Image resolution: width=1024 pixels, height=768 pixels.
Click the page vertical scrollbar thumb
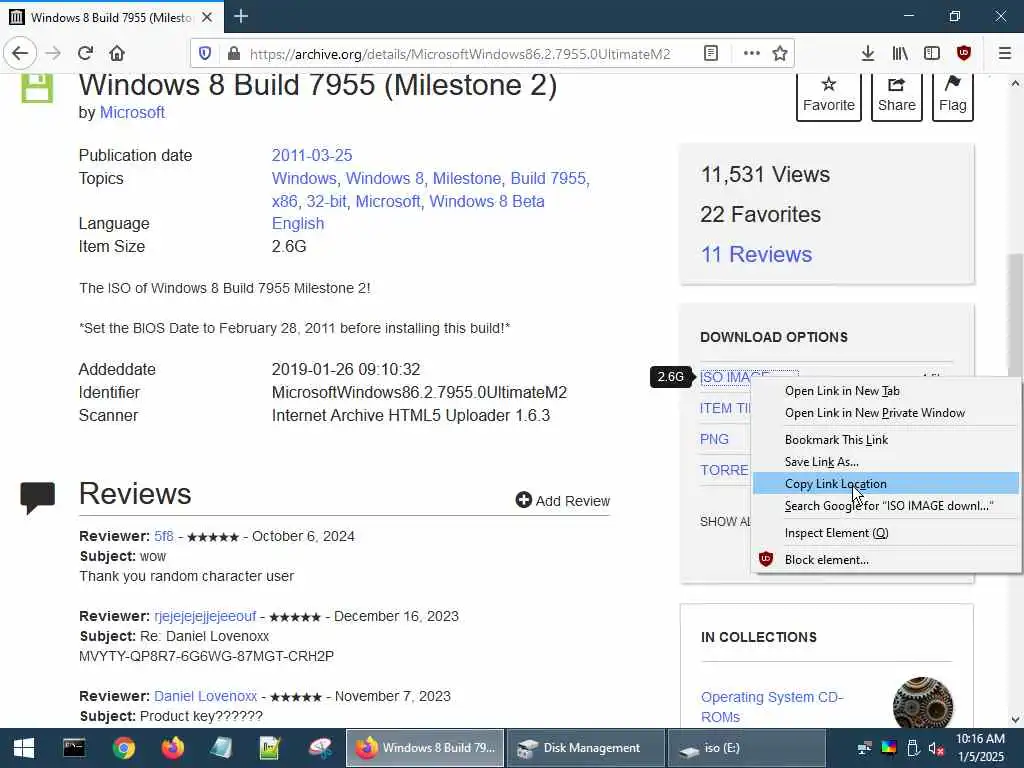click(x=1015, y=313)
